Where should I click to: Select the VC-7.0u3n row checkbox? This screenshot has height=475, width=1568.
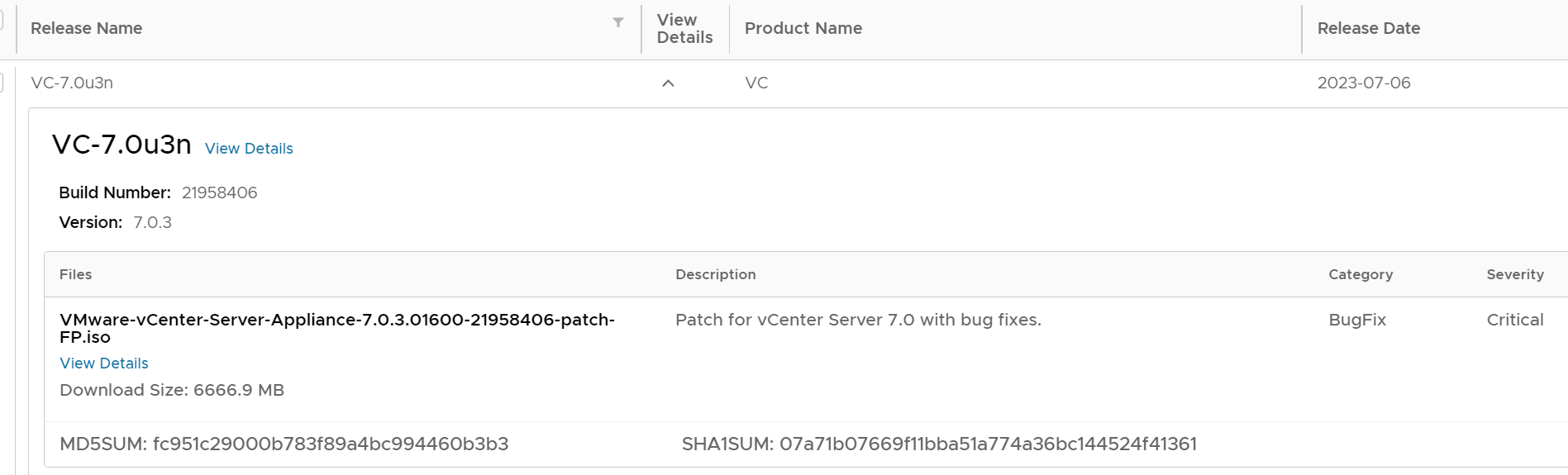pos(1,82)
